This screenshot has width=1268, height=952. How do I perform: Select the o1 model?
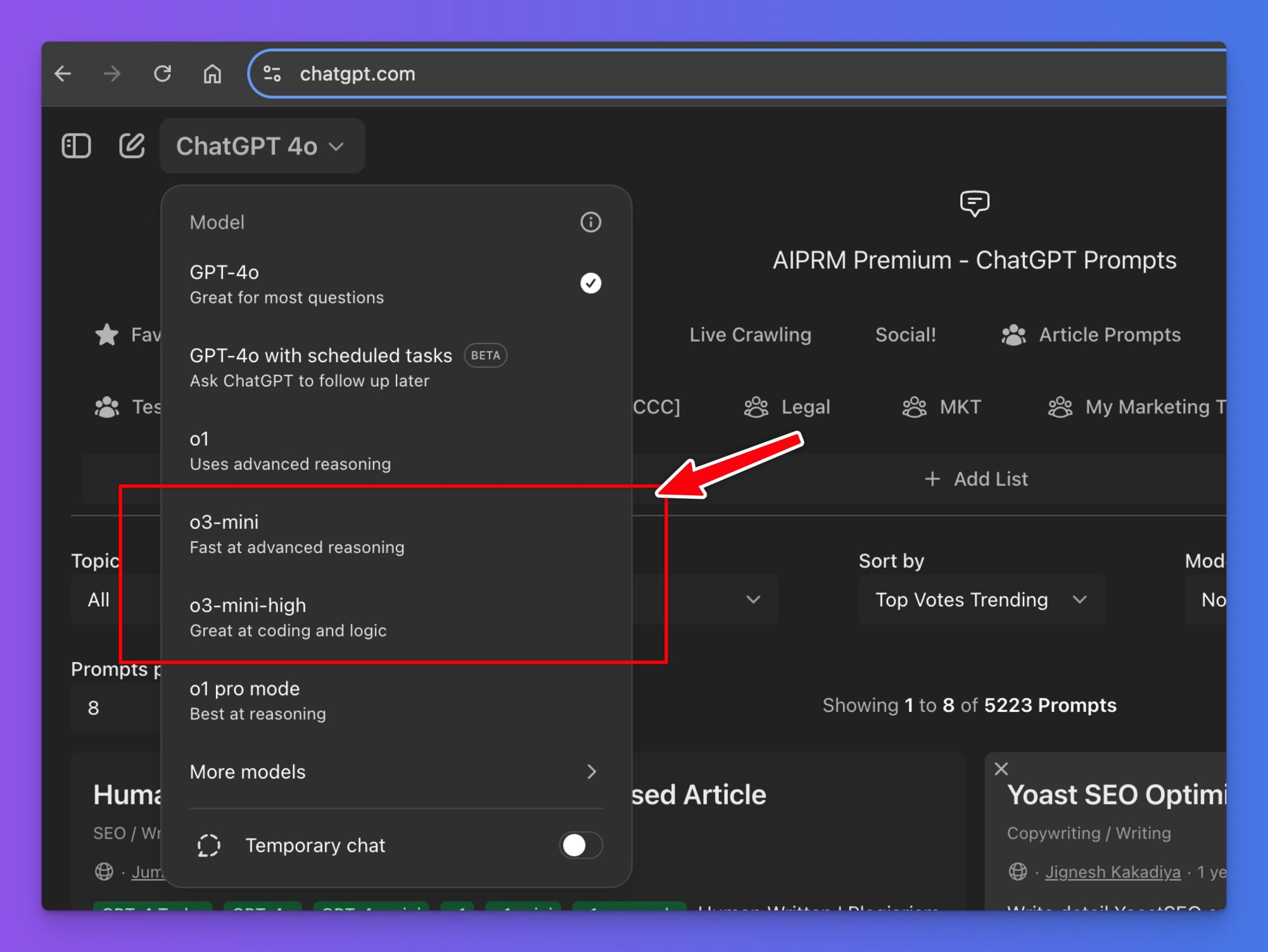tap(396, 451)
